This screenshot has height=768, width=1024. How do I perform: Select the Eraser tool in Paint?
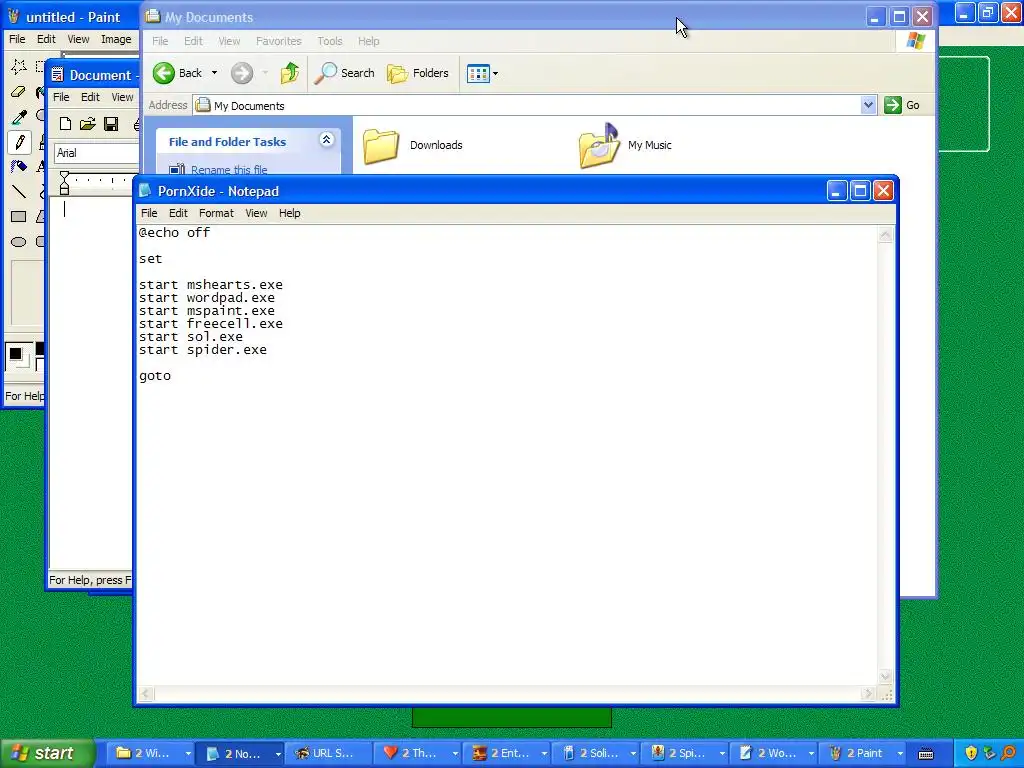19,91
